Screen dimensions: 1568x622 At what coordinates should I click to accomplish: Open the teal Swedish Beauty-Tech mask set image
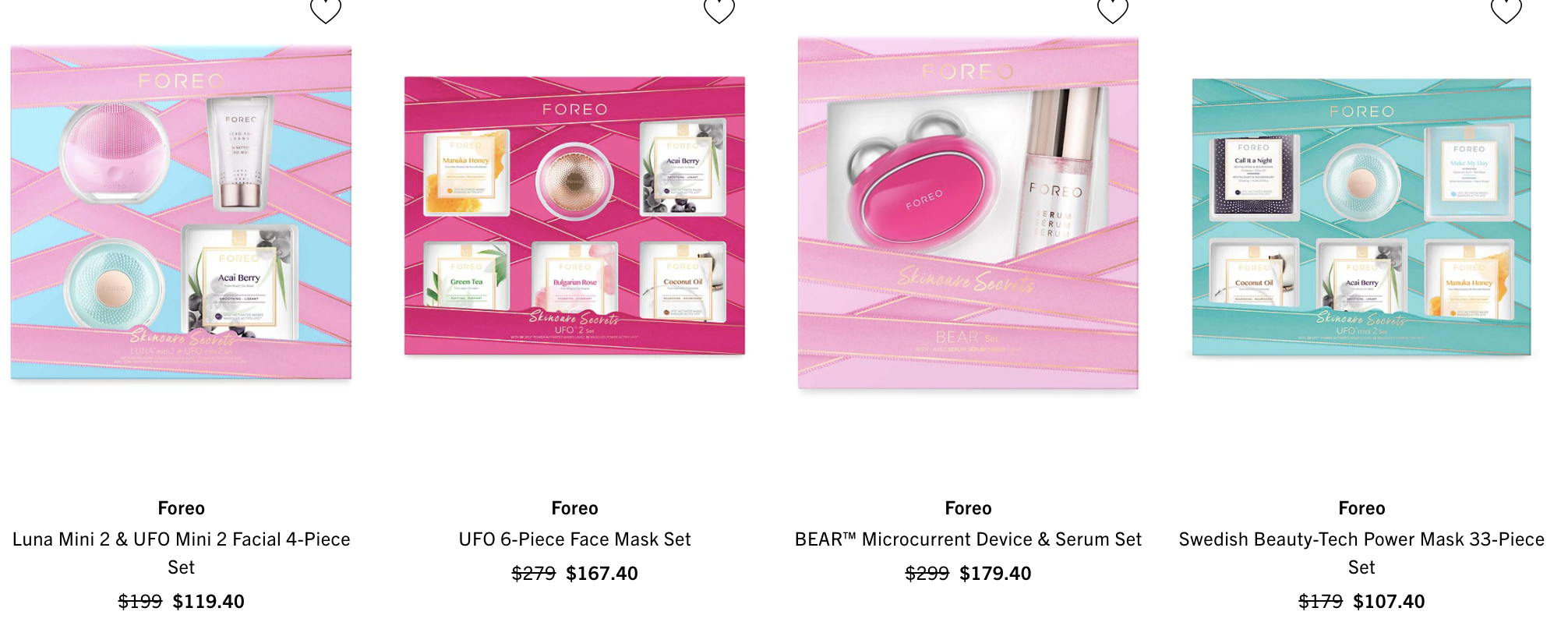click(1361, 217)
